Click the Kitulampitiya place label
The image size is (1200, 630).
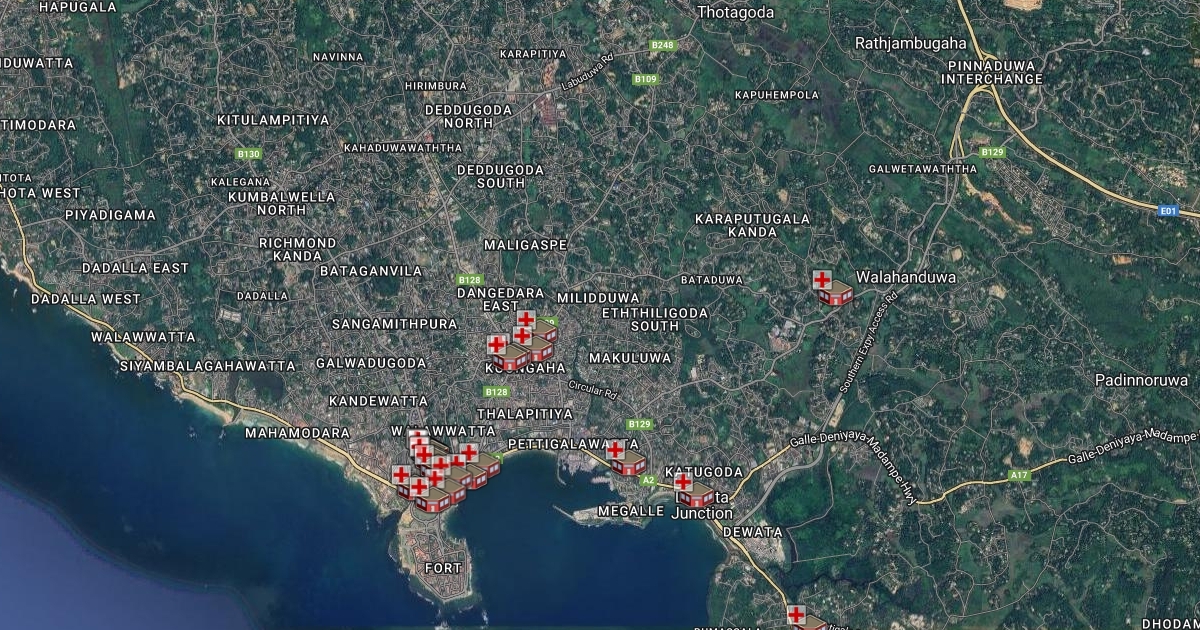(273, 120)
